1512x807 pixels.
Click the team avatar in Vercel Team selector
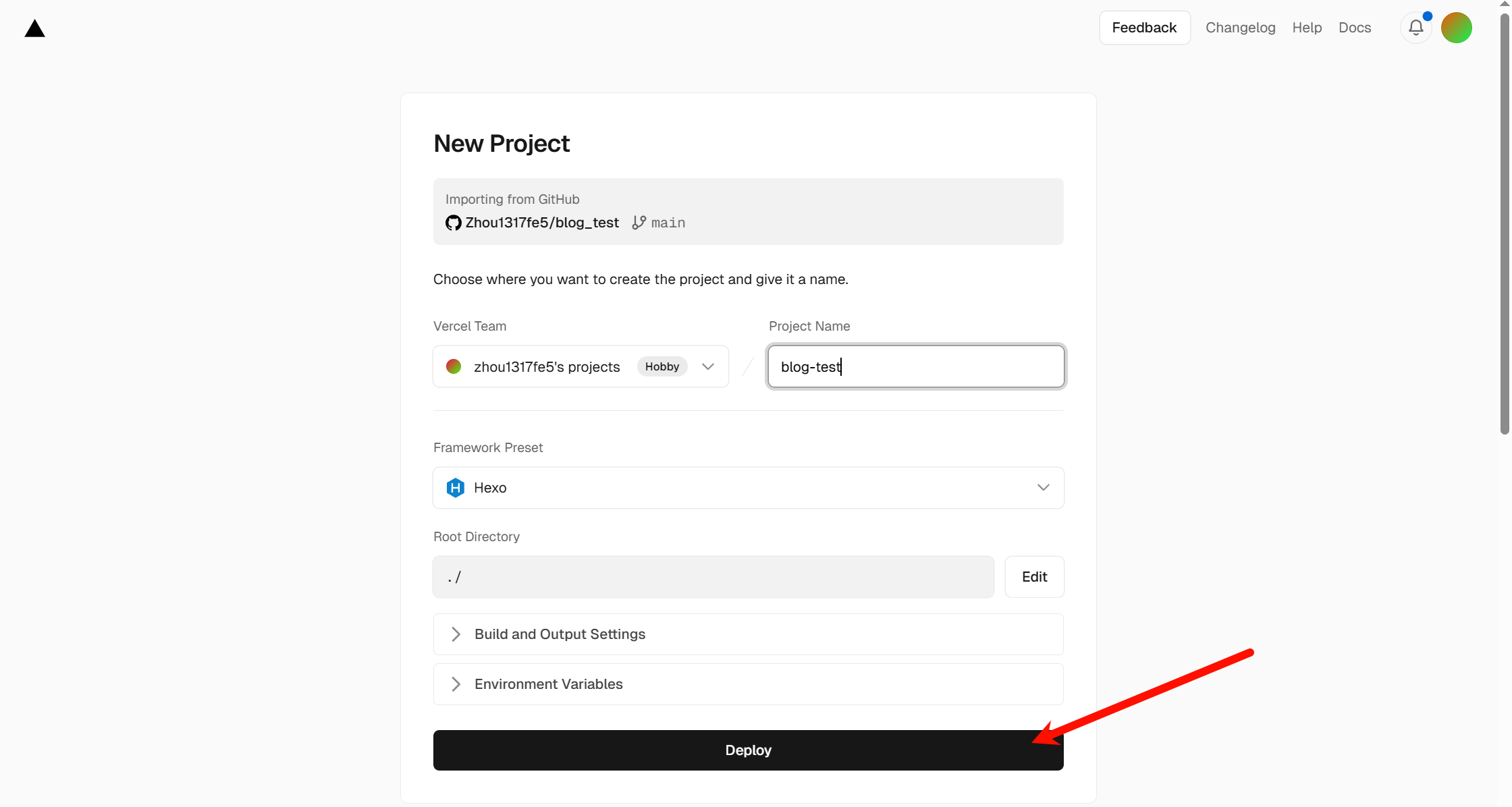pos(454,366)
